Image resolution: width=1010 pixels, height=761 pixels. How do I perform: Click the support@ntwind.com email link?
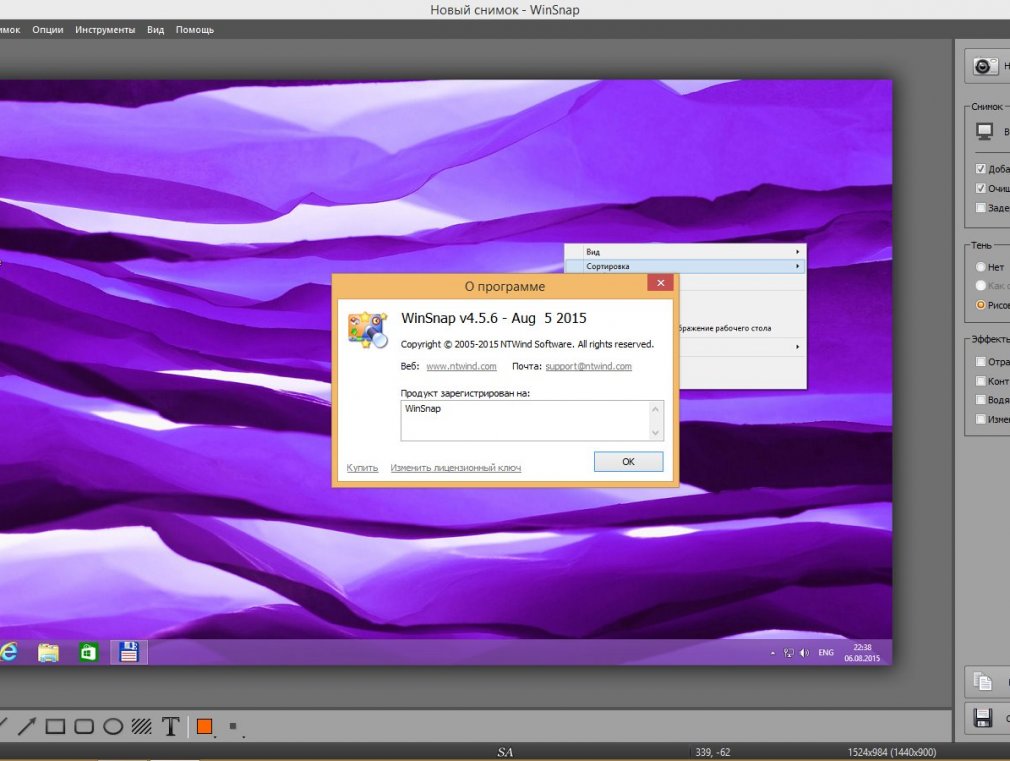click(589, 366)
